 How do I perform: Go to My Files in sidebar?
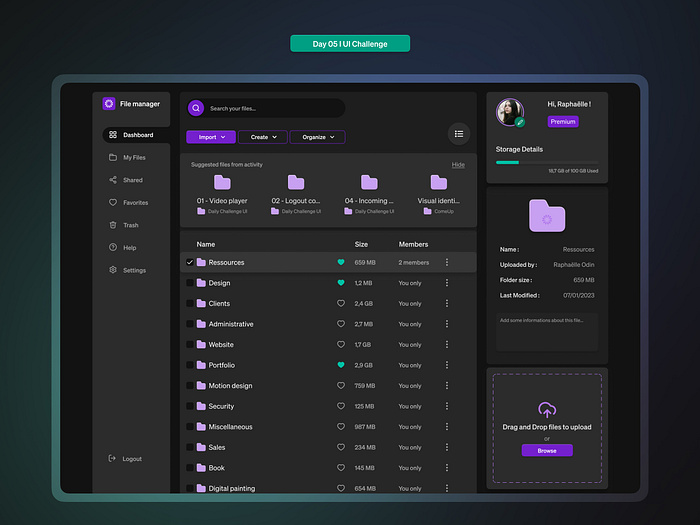point(133,157)
